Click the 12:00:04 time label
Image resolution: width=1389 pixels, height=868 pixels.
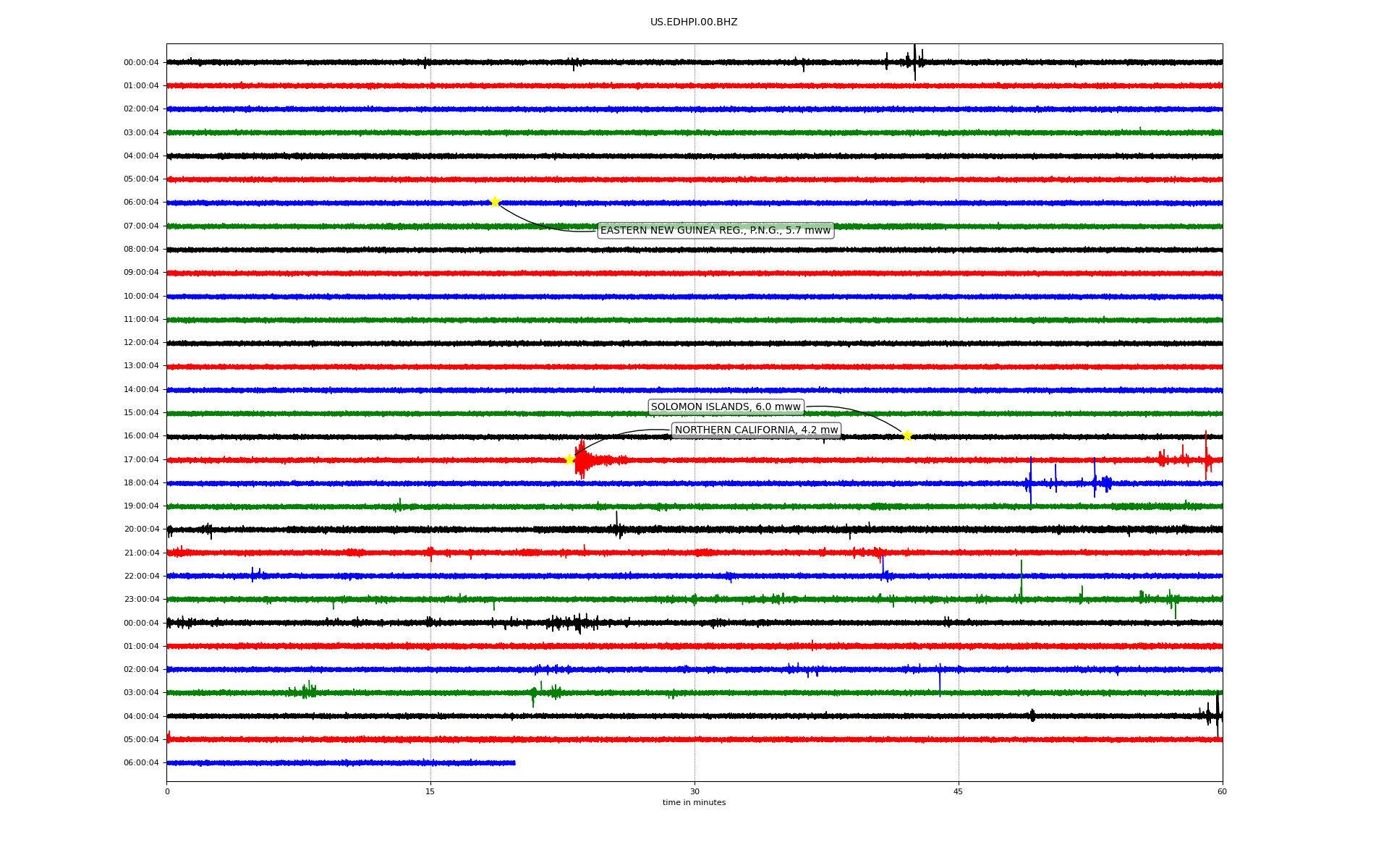coord(141,343)
